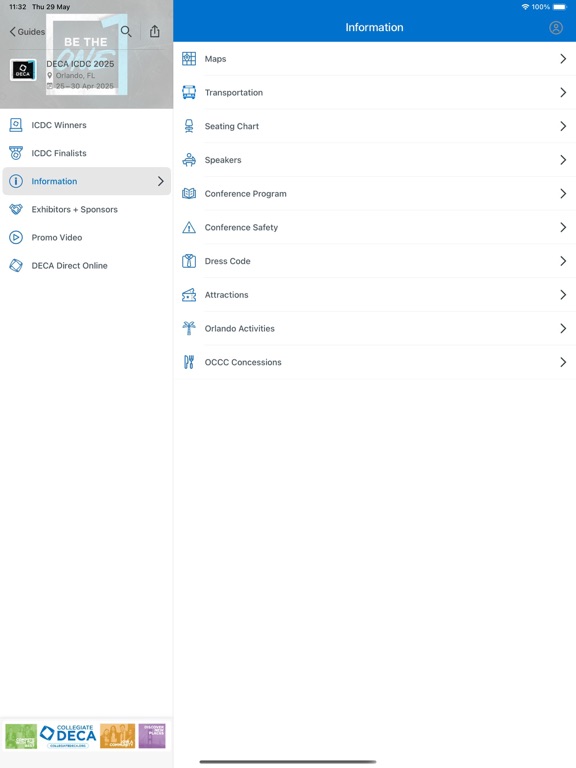Select the Dress Code label
Viewport: 576px width, 768px height.
pos(227,261)
